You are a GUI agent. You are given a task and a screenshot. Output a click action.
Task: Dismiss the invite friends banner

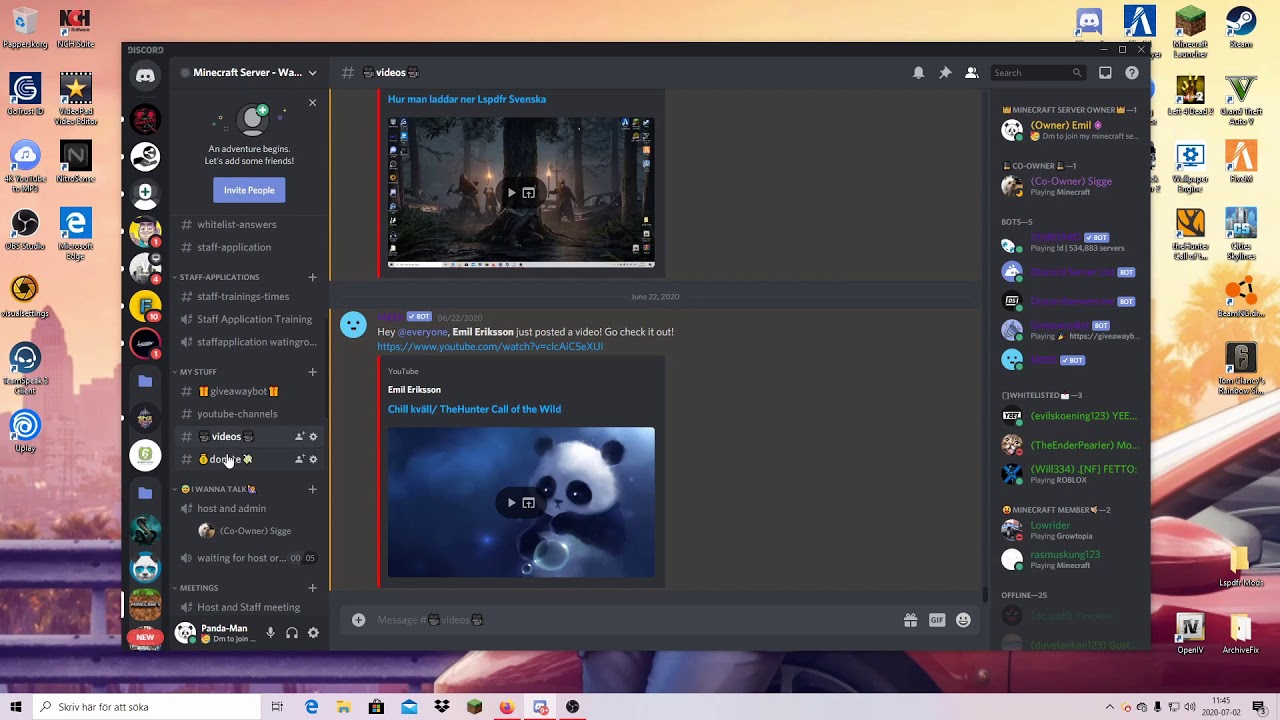click(x=312, y=102)
